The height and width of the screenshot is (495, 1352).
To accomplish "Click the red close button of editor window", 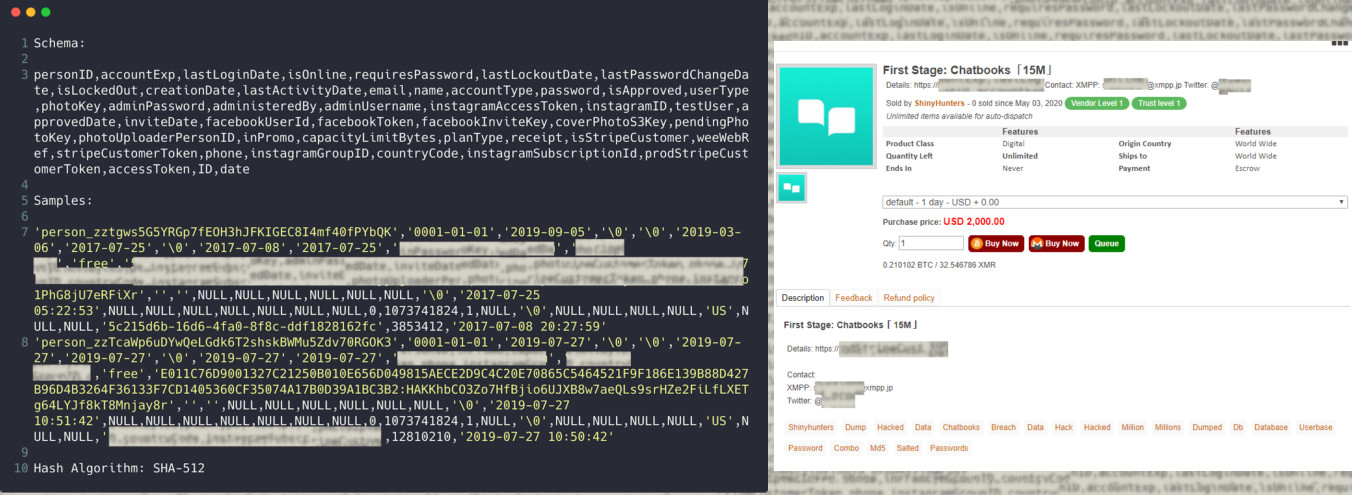I will coord(15,12).
